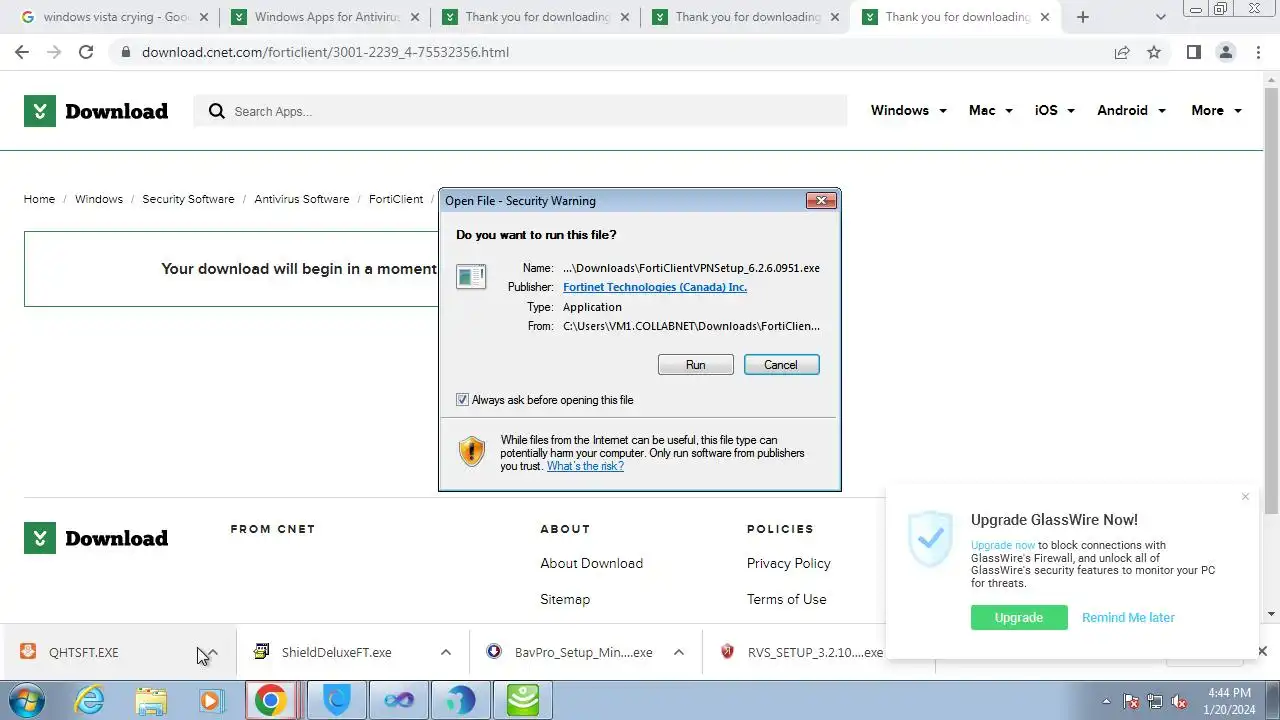The height and width of the screenshot is (720, 1280).
Task: Click Upgrade now link in GlassWire popup
Action: pos(1003,545)
